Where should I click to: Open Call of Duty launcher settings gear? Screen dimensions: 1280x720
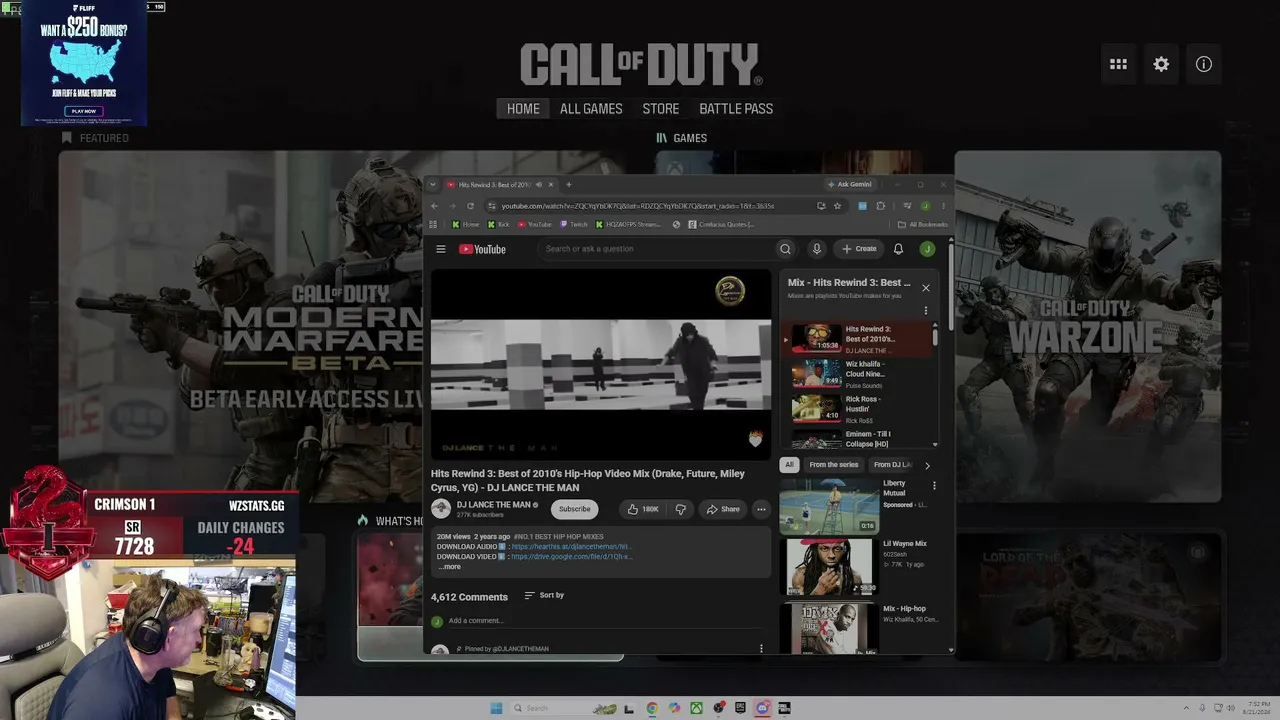tap(1161, 64)
